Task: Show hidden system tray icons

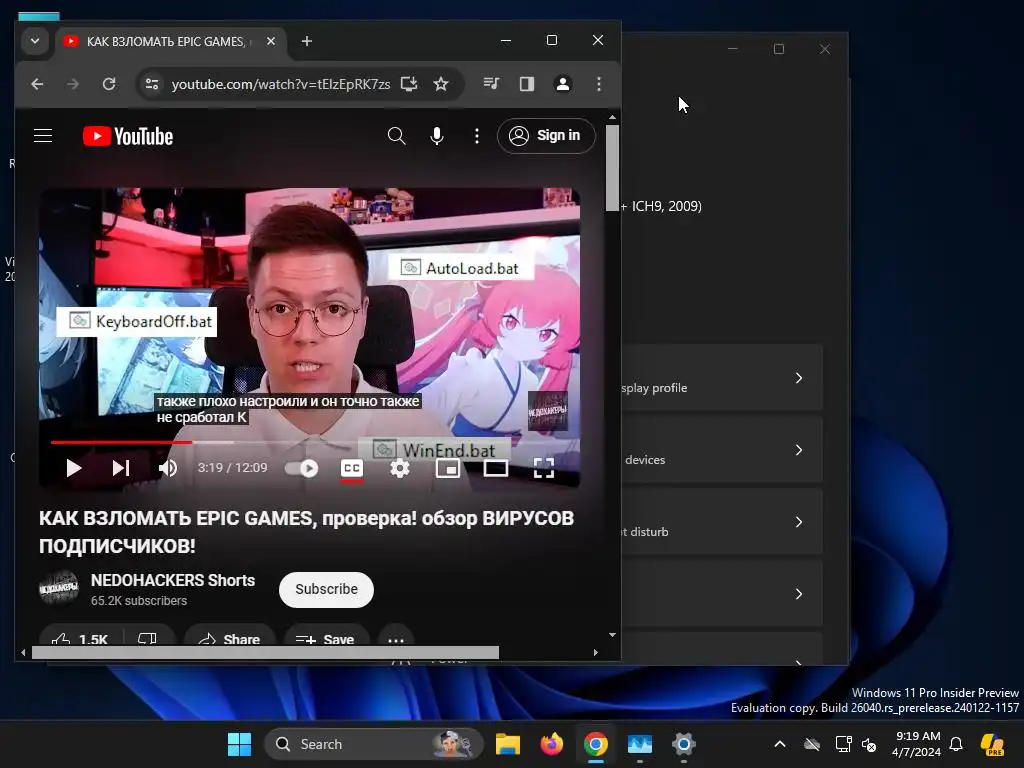Action: point(780,744)
